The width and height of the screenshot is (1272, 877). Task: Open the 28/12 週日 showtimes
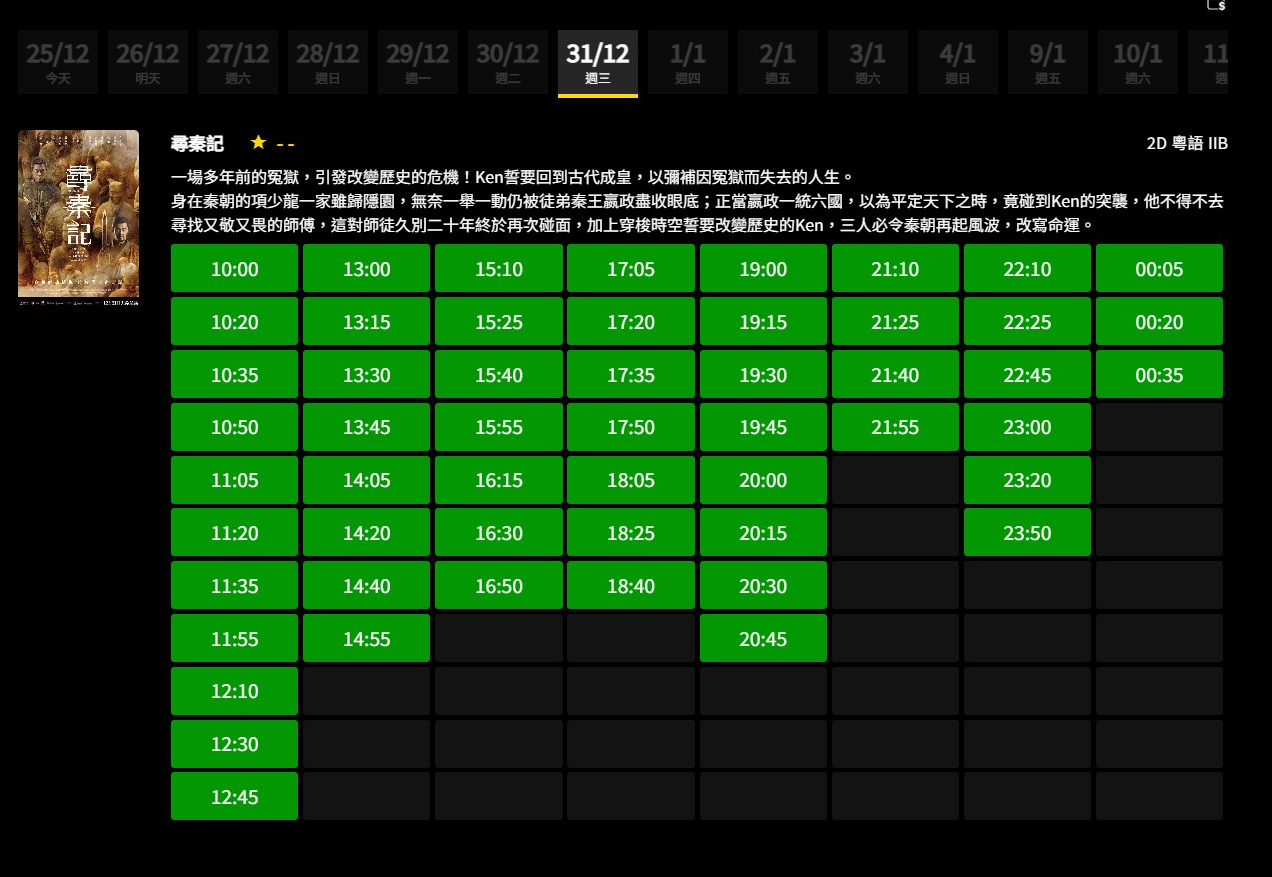point(327,61)
